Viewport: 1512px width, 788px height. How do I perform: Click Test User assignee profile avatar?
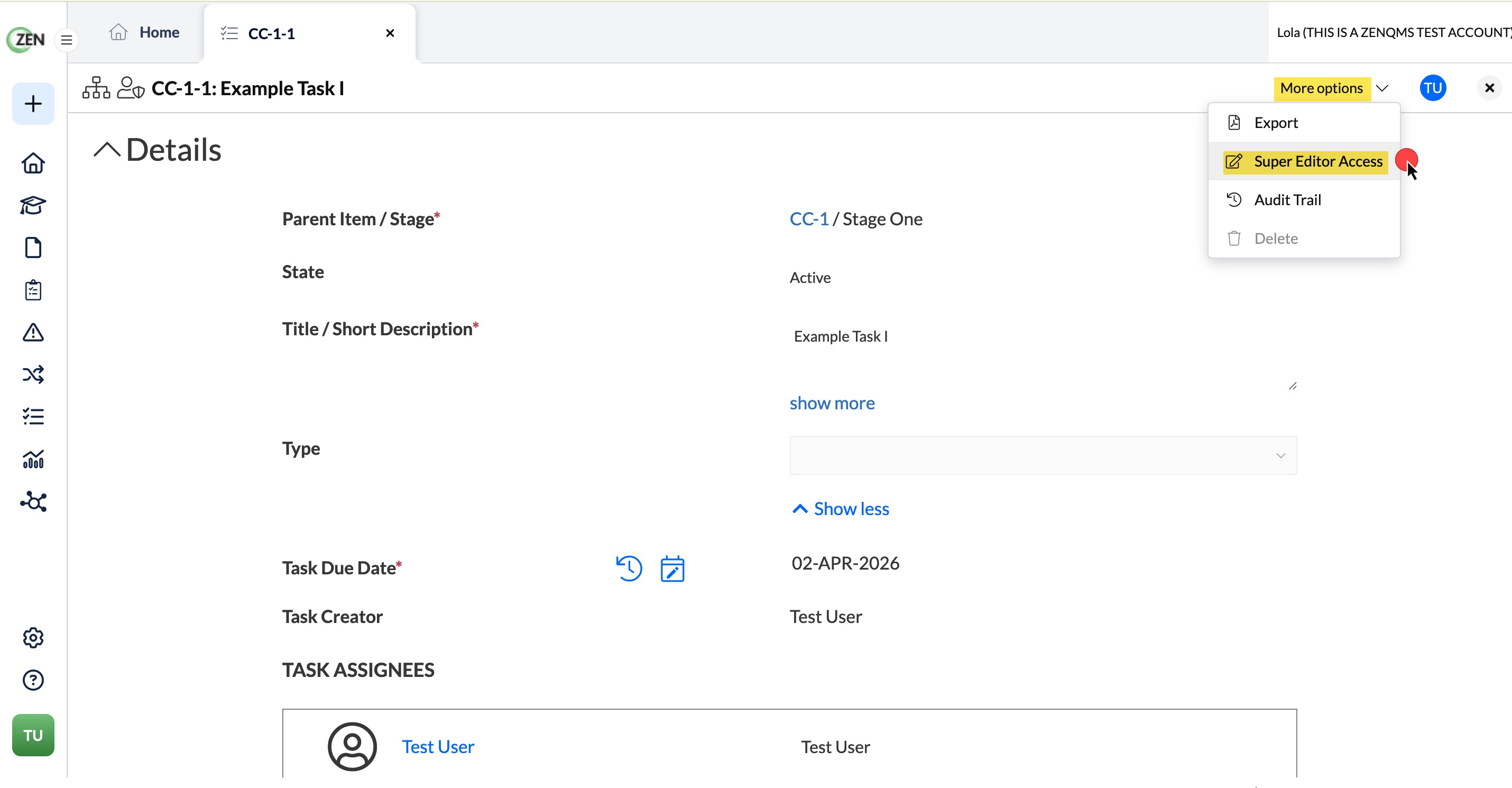(x=352, y=746)
